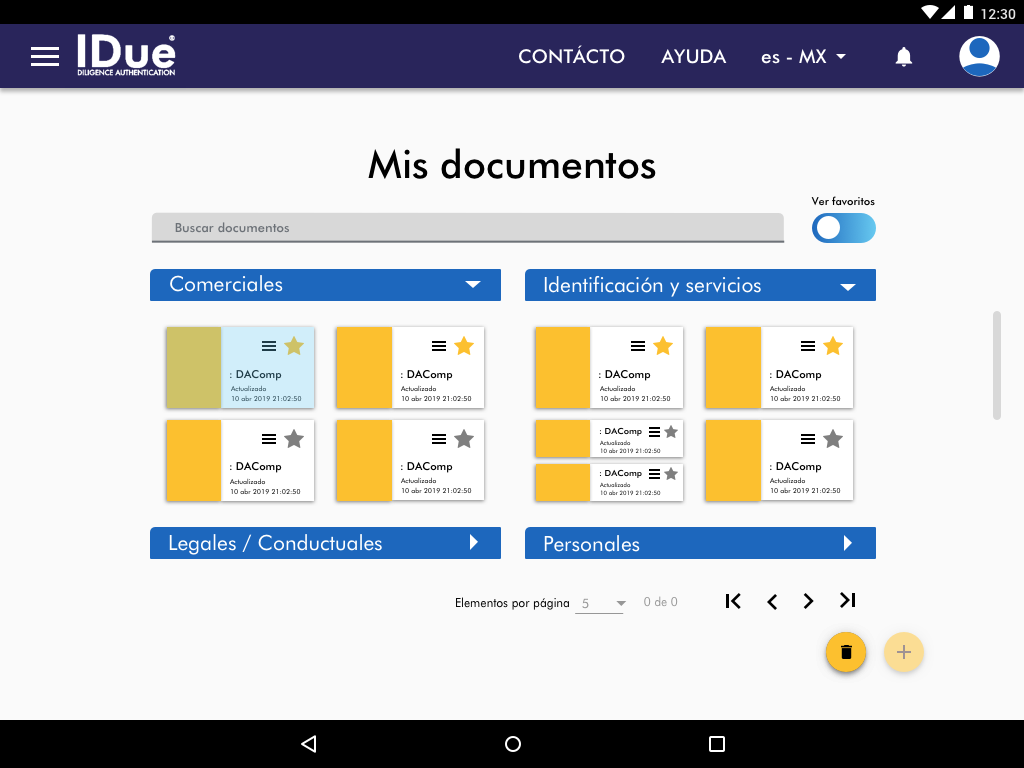Click the Buscar documentos search field
1024x768 pixels.
click(467, 228)
